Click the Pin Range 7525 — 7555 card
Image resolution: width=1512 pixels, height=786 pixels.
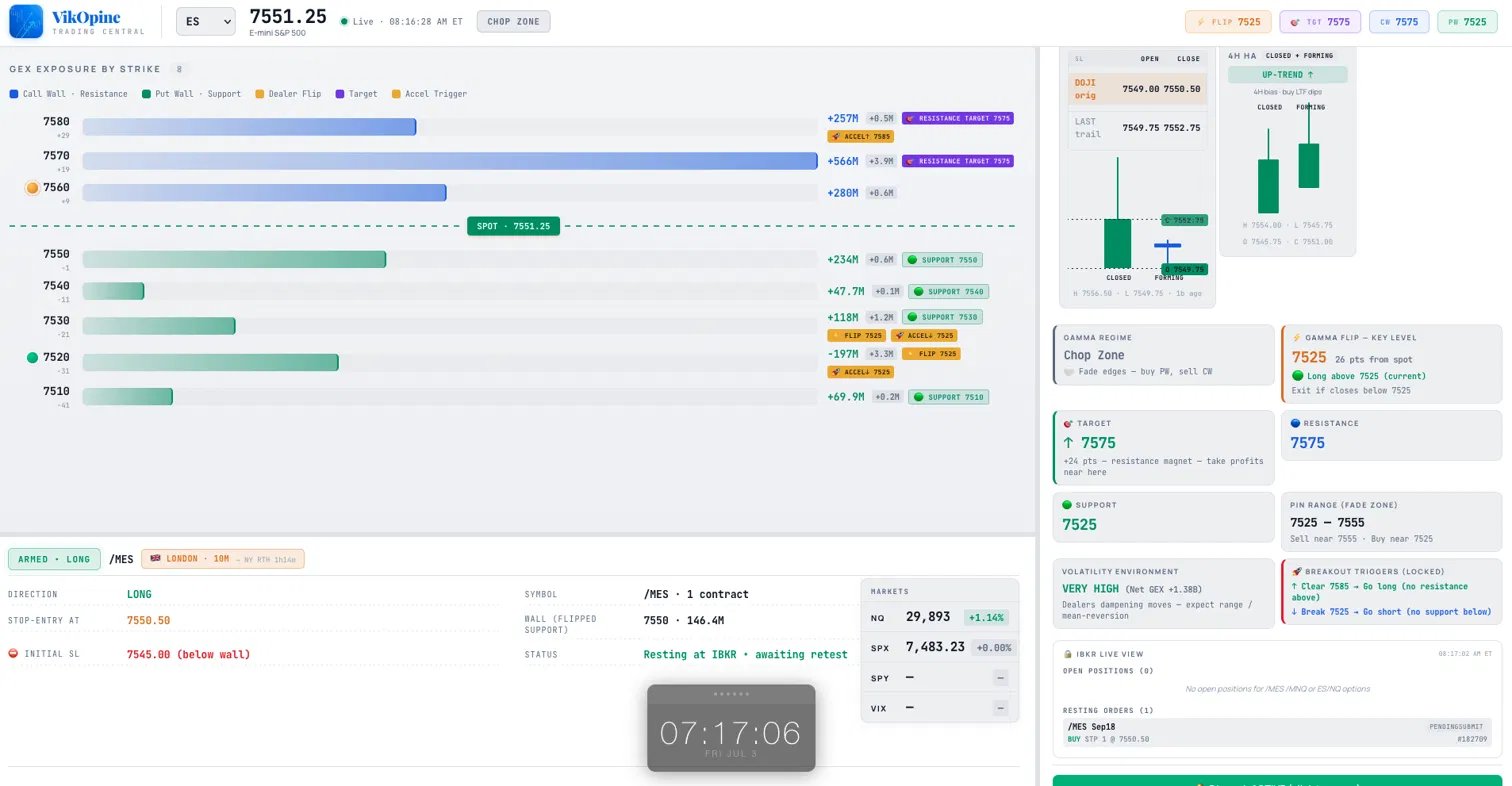[x=1392, y=522]
